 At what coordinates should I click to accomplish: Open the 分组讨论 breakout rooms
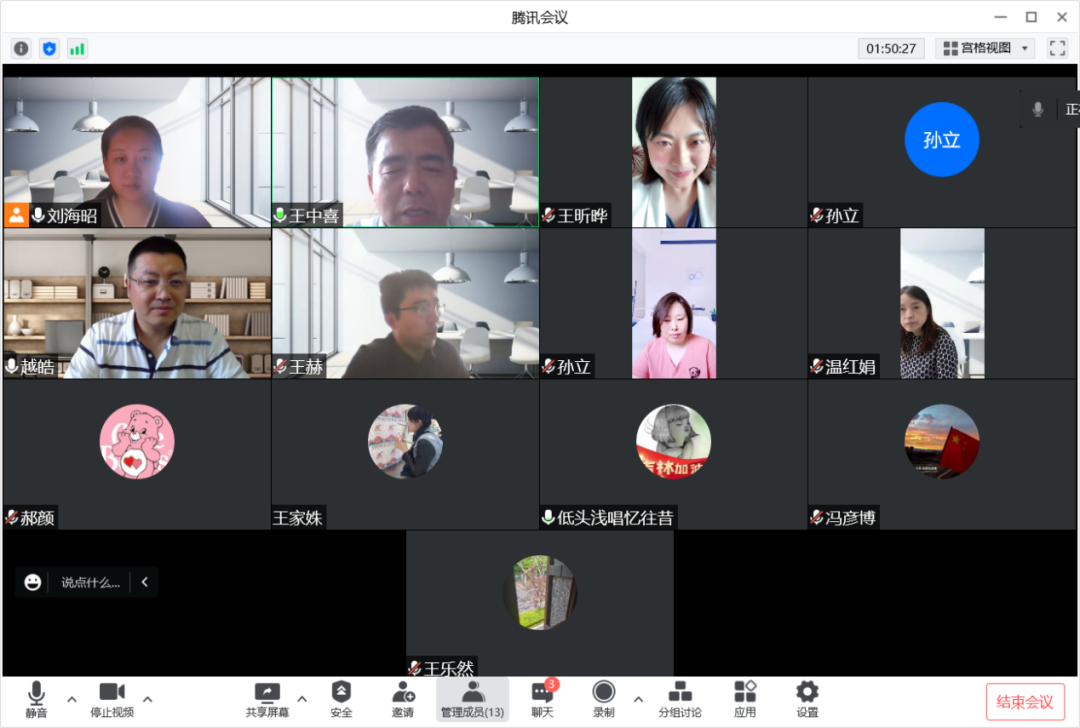[680, 698]
